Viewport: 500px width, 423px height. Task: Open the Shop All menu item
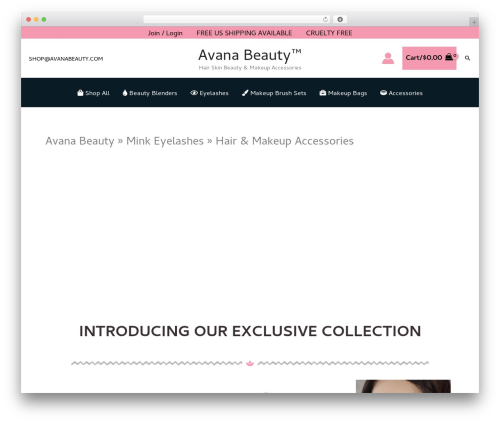coord(93,93)
